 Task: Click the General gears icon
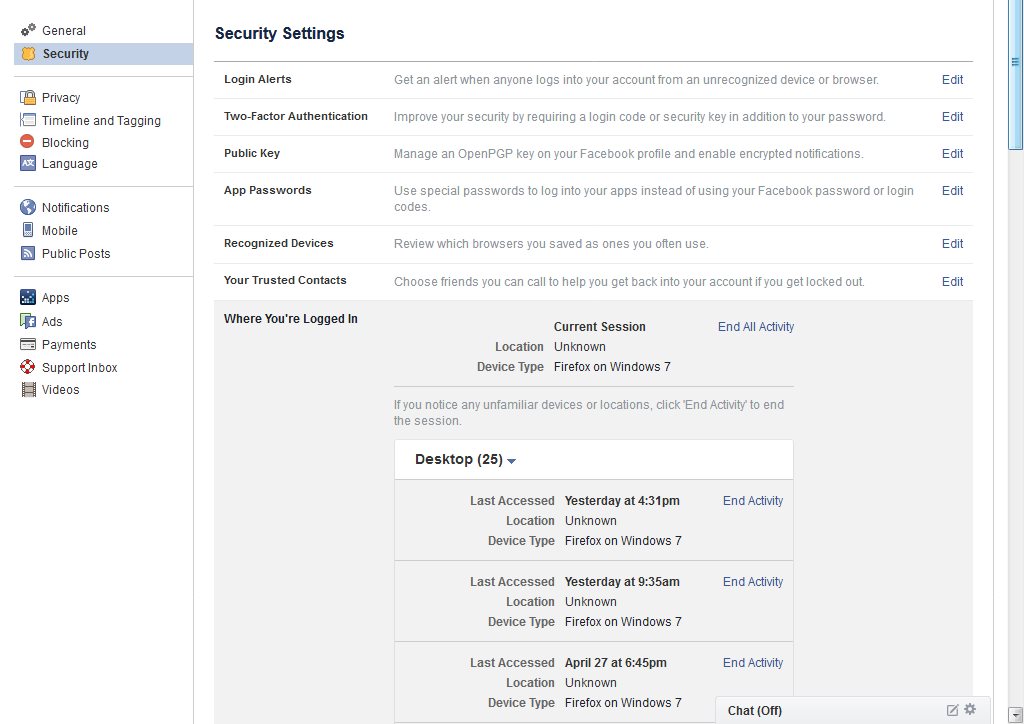click(x=28, y=30)
